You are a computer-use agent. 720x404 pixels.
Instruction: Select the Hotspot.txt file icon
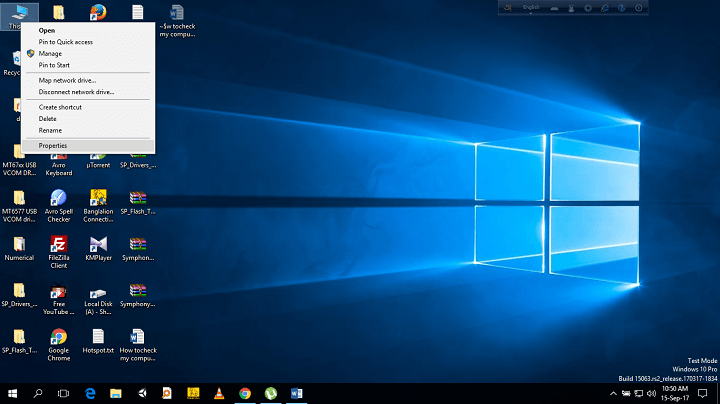[98, 342]
